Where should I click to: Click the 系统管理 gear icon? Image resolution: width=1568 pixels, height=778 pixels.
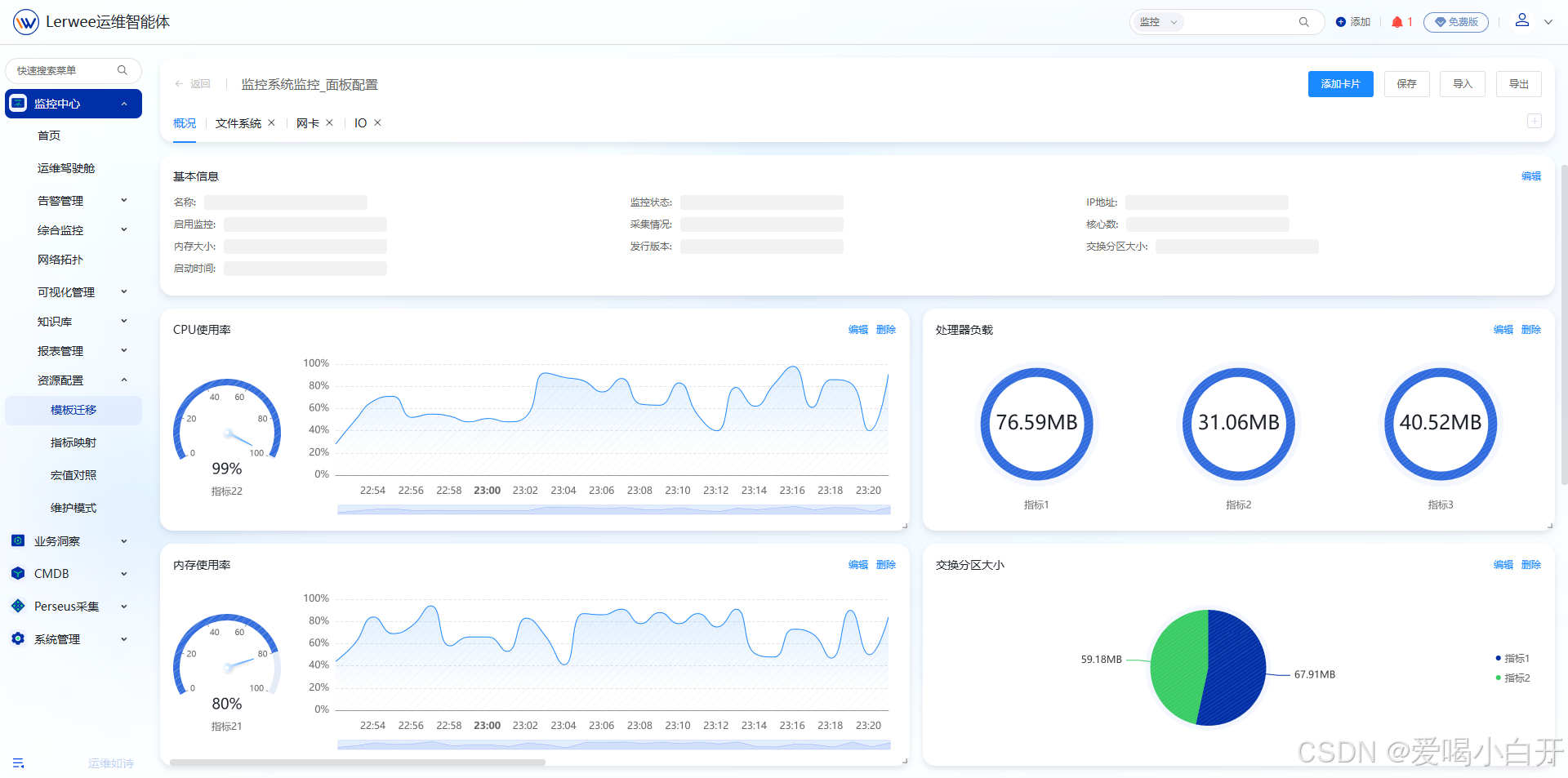(18, 638)
